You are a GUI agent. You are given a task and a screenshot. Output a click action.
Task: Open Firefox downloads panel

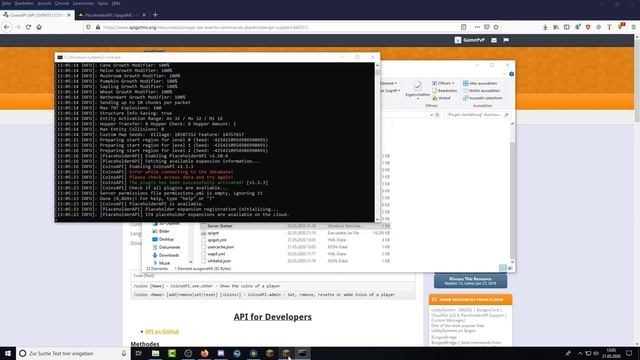tap(545, 27)
